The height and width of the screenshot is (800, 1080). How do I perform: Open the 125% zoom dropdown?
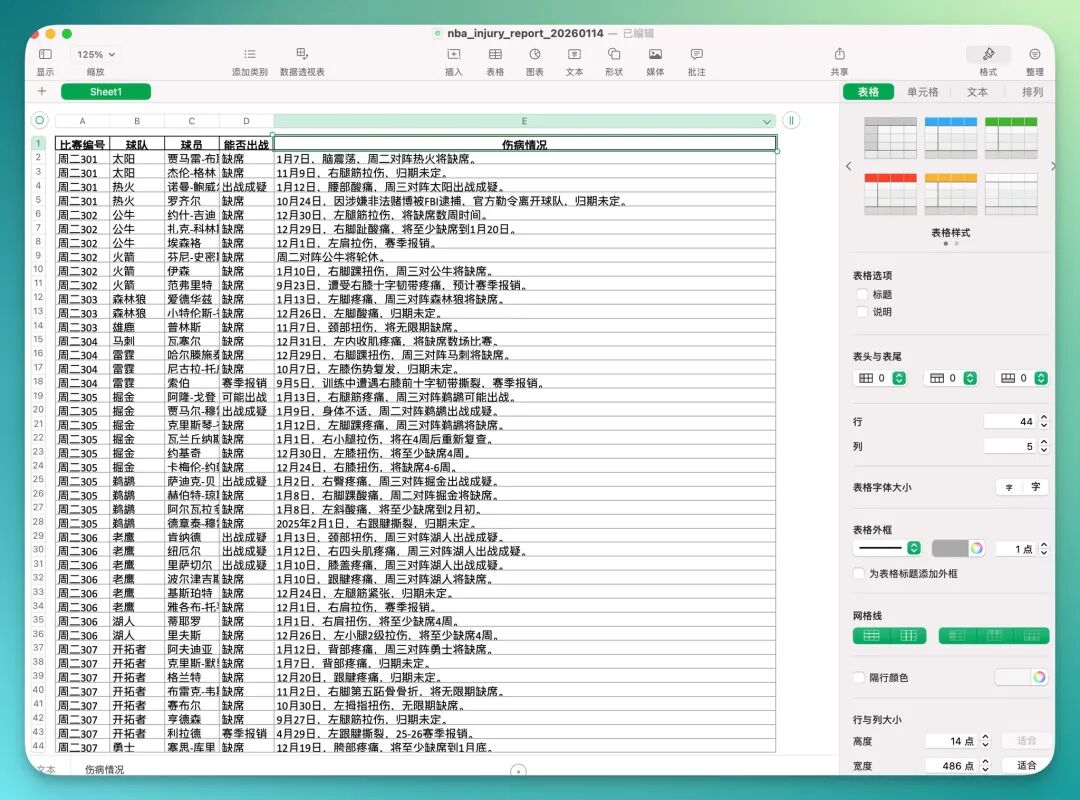pos(96,54)
